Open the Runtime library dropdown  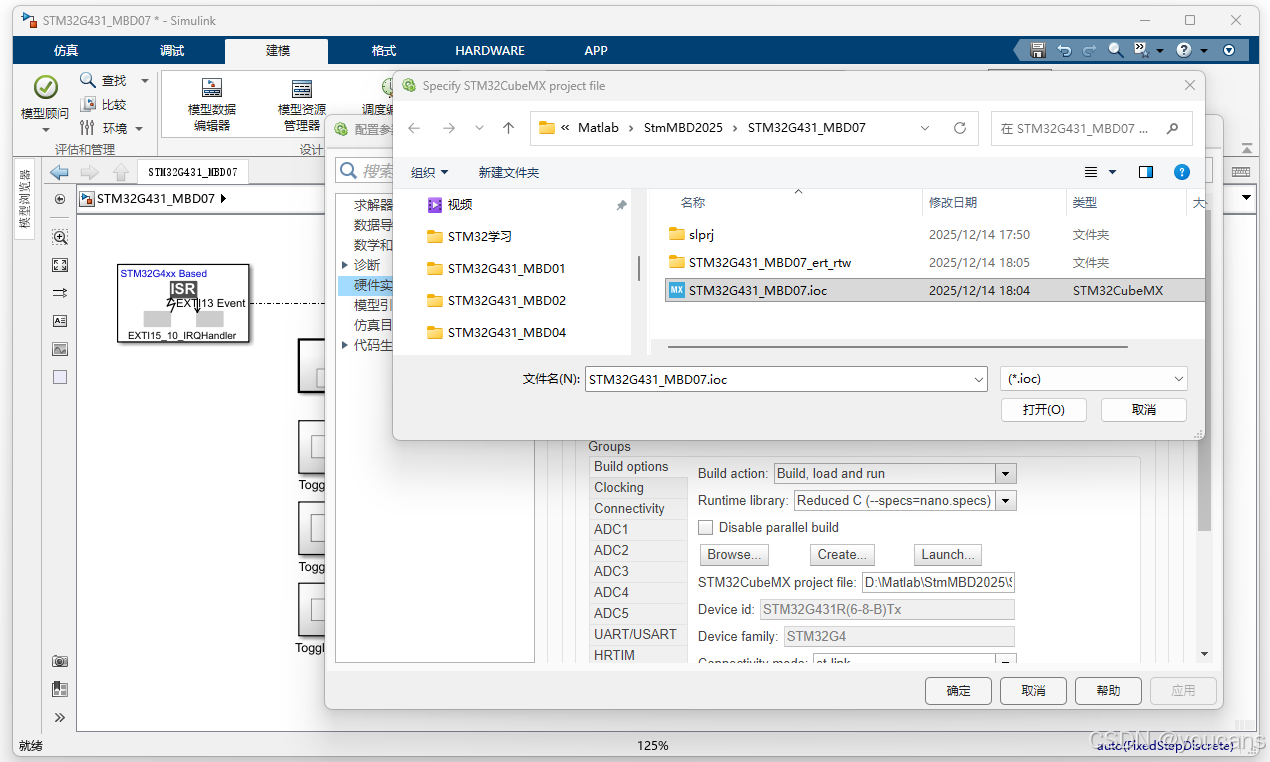click(x=1006, y=501)
